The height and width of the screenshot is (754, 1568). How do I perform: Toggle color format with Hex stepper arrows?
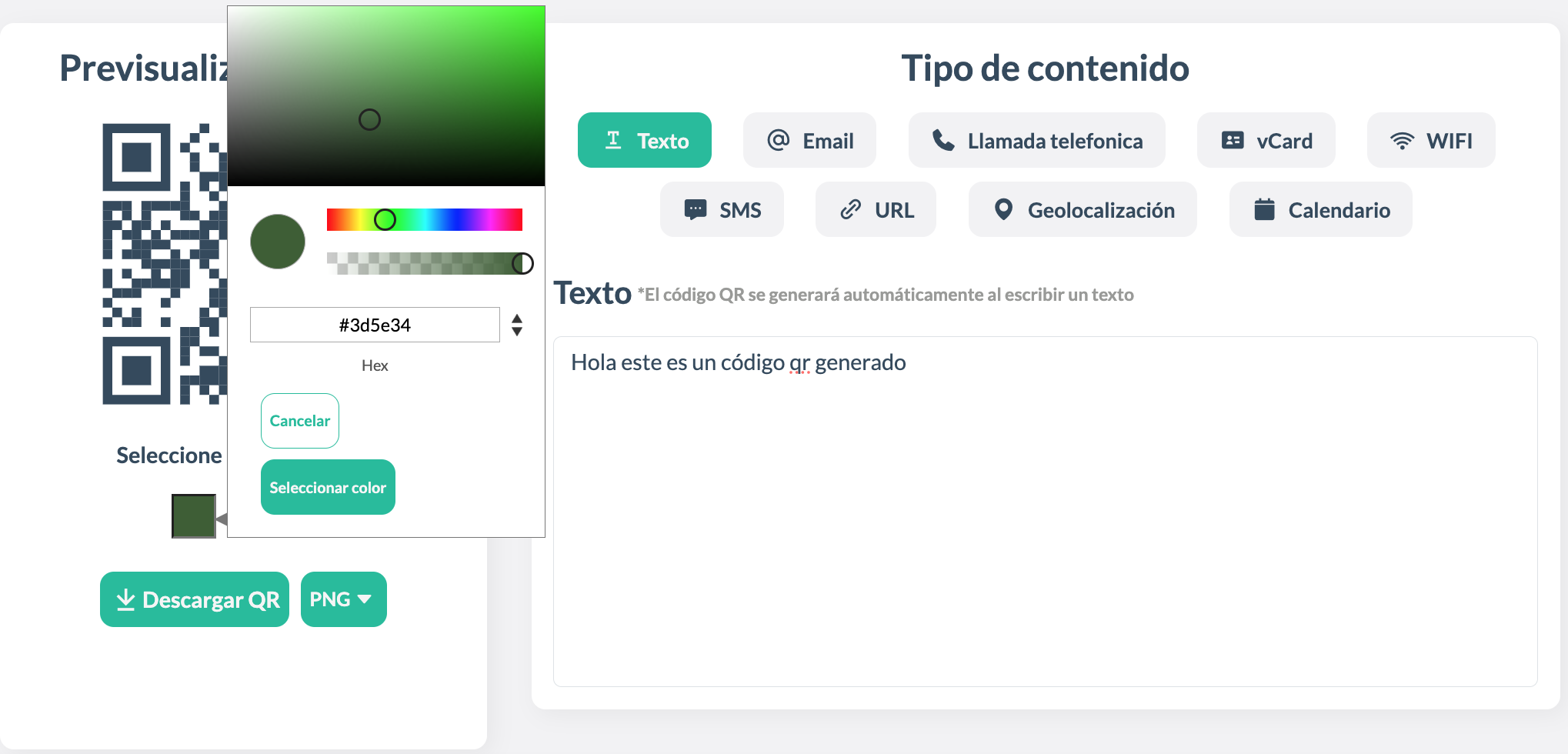pyautogui.click(x=517, y=325)
